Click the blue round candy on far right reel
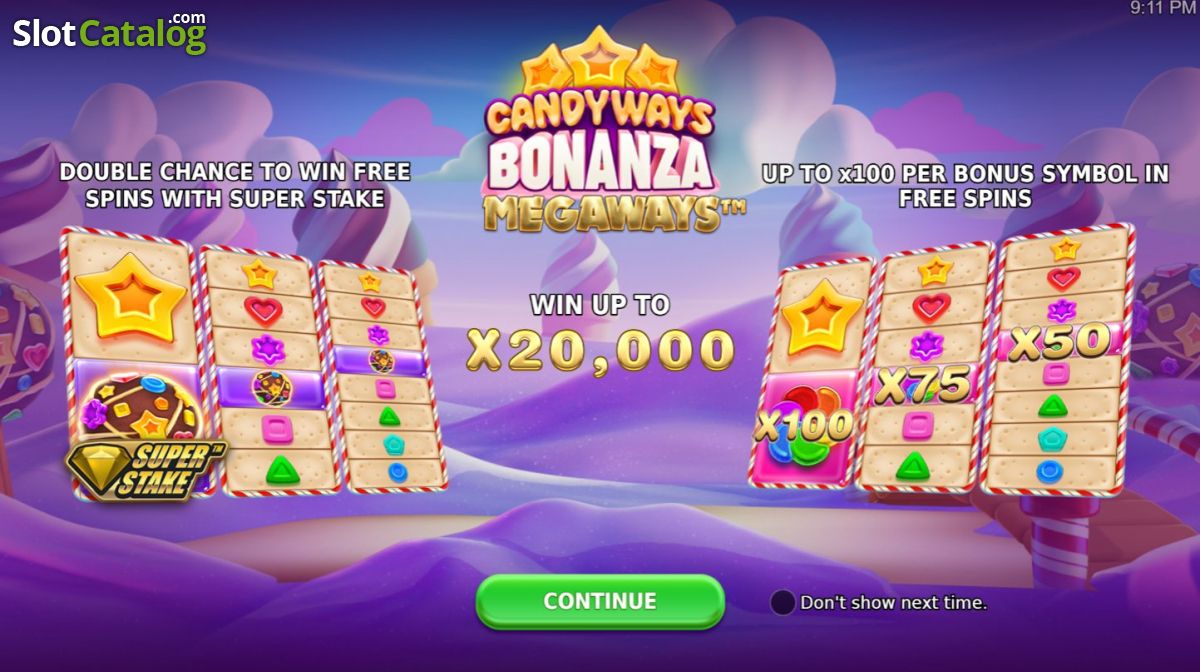Viewport: 1200px width, 672px height. point(1049,471)
